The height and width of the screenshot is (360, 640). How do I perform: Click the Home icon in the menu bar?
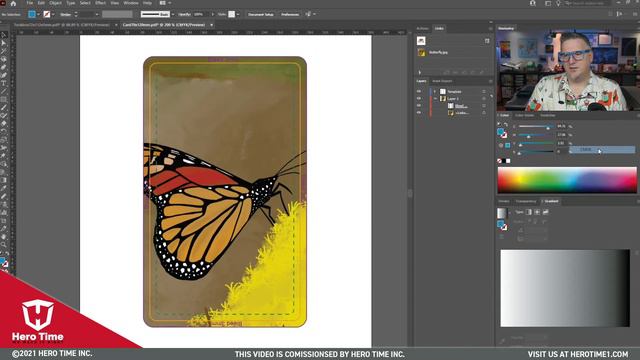13,3
